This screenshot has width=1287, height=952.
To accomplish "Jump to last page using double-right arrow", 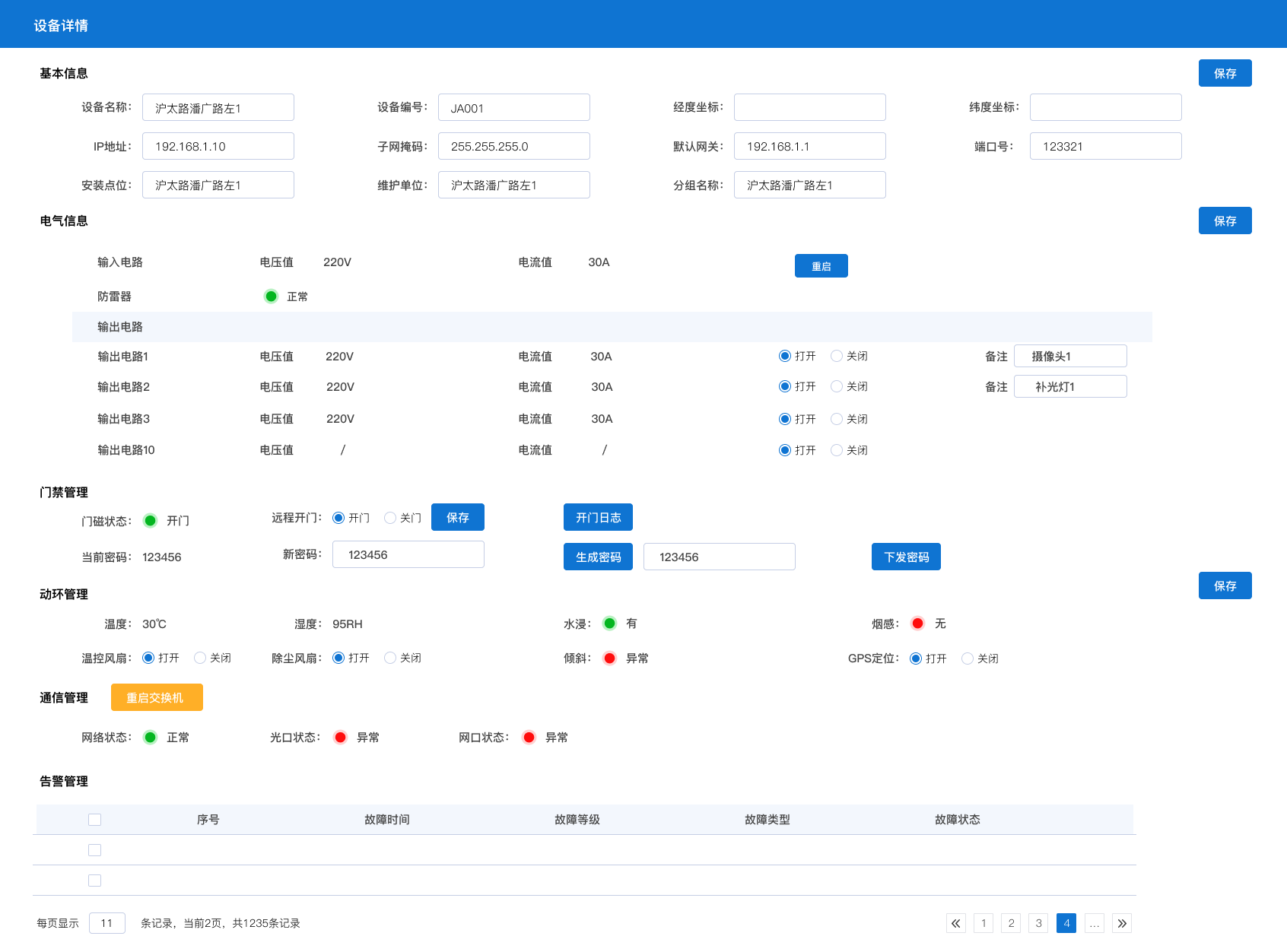I will pos(1121,923).
